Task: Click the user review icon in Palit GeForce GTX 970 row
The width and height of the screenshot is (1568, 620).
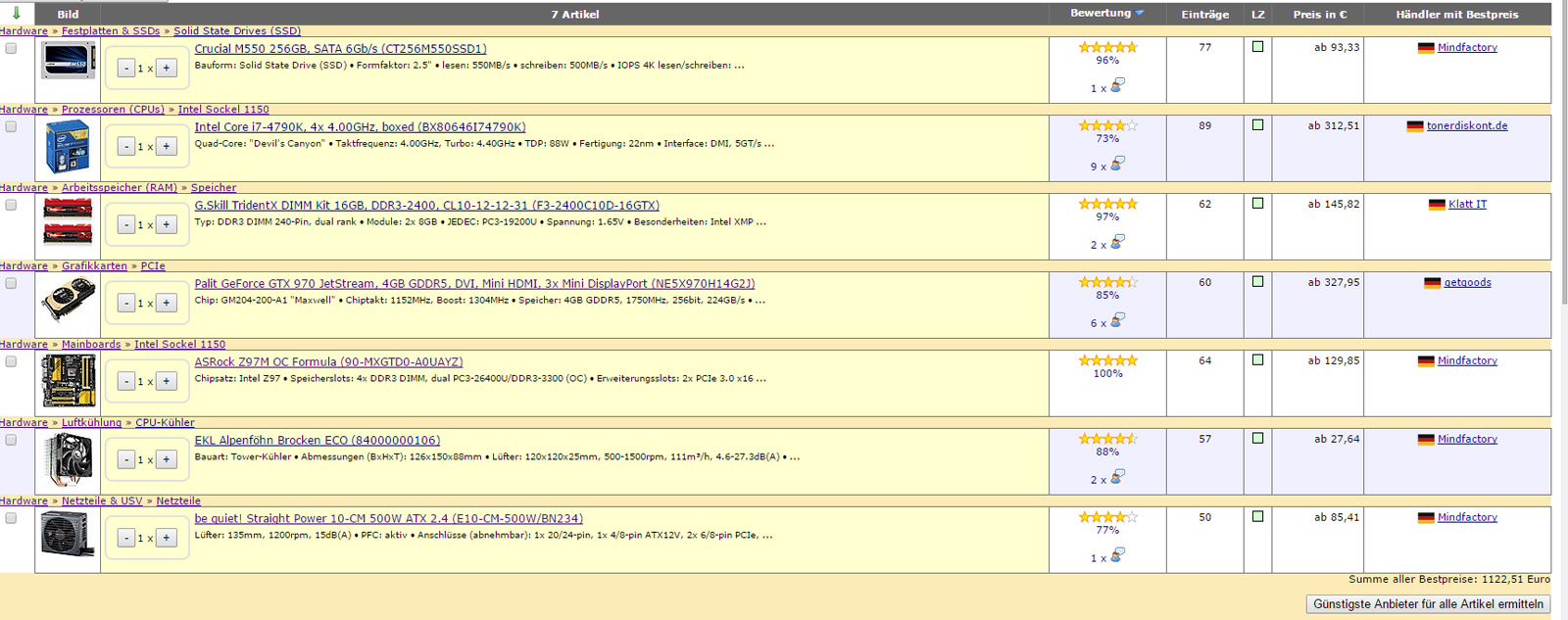Action: point(1117,320)
